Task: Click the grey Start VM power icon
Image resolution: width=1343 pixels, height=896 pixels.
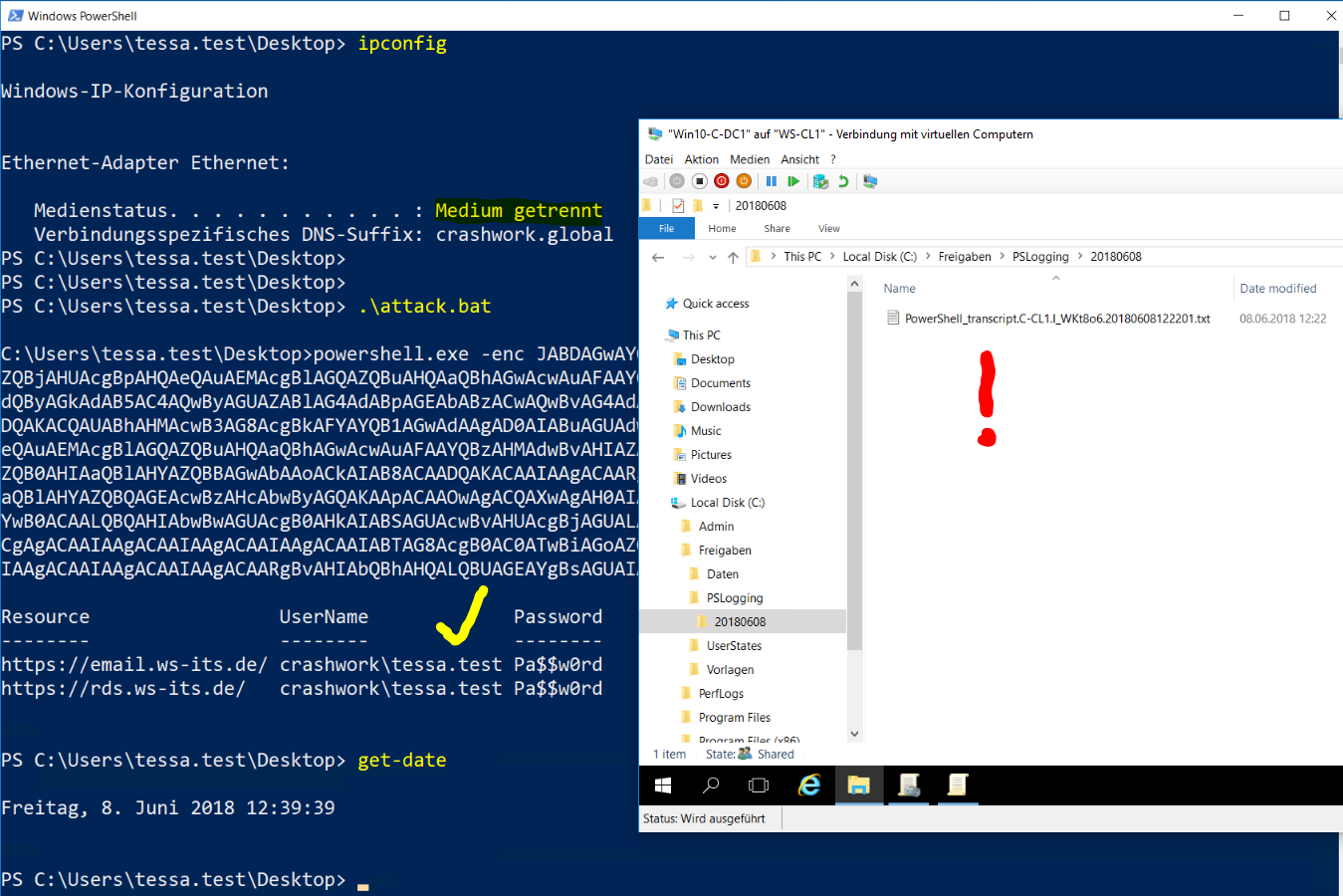Action: 677,181
